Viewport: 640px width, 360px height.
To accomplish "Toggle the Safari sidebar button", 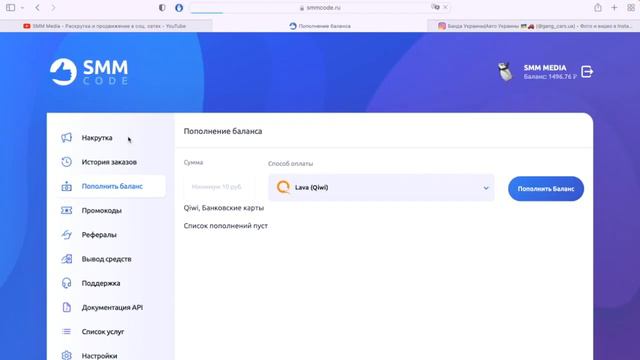I will click(x=11, y=7).
